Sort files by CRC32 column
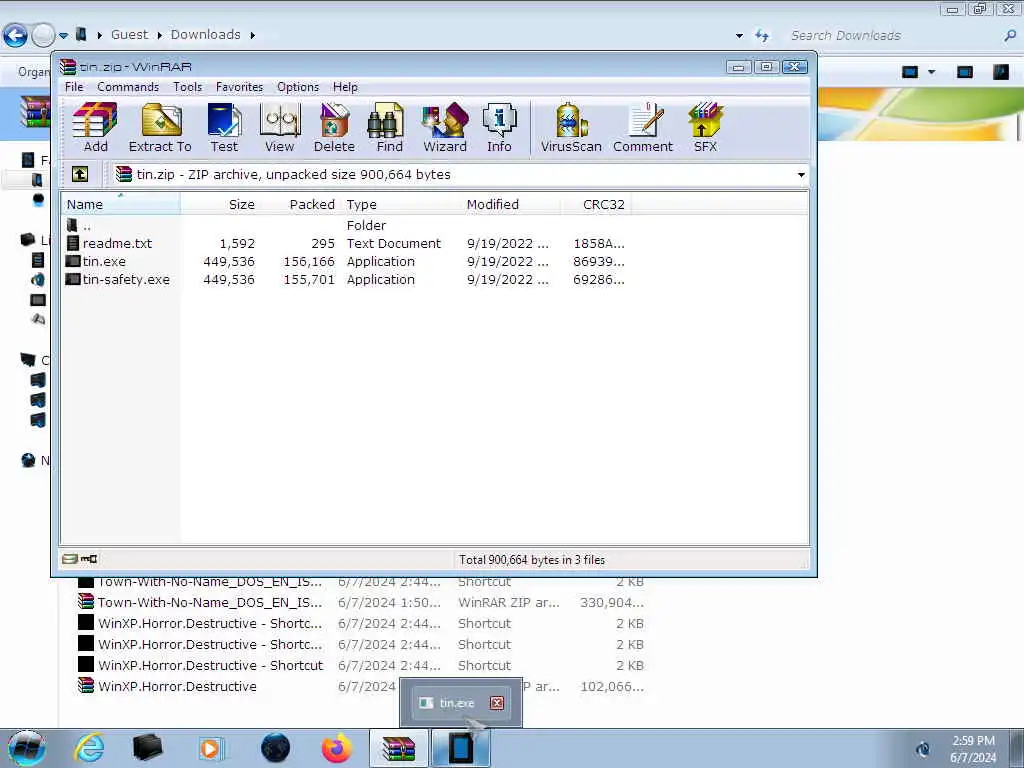The image size is (1024, 768). coord(596,204)
